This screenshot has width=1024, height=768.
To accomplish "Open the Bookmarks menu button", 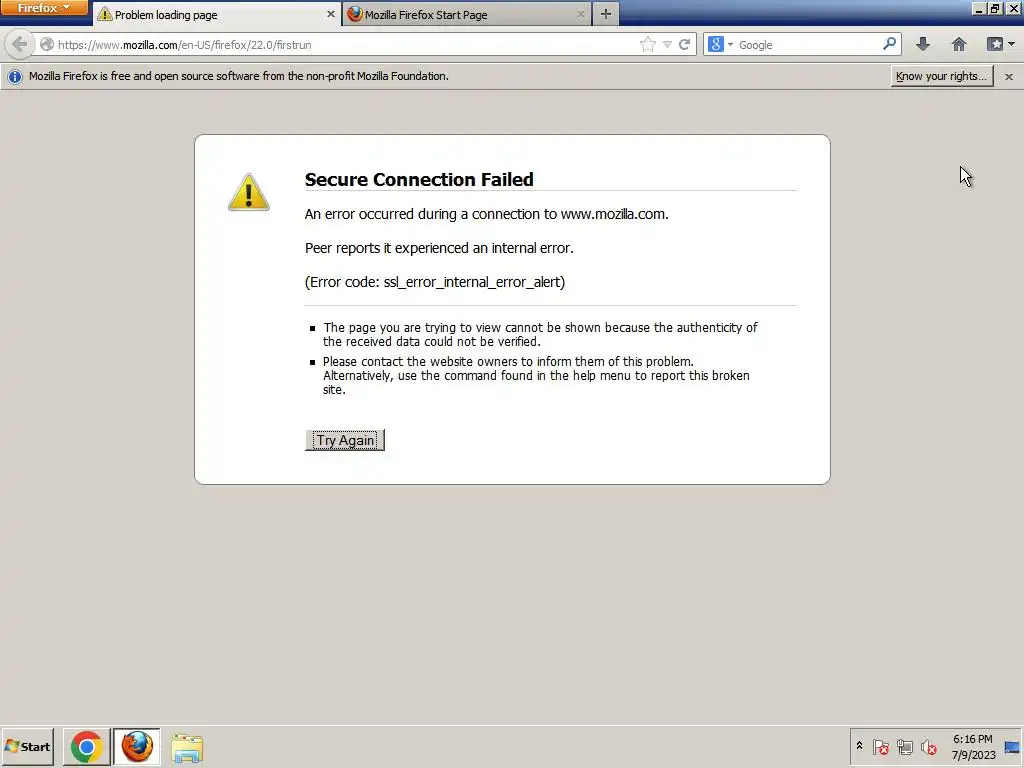I will point(1000,44).
